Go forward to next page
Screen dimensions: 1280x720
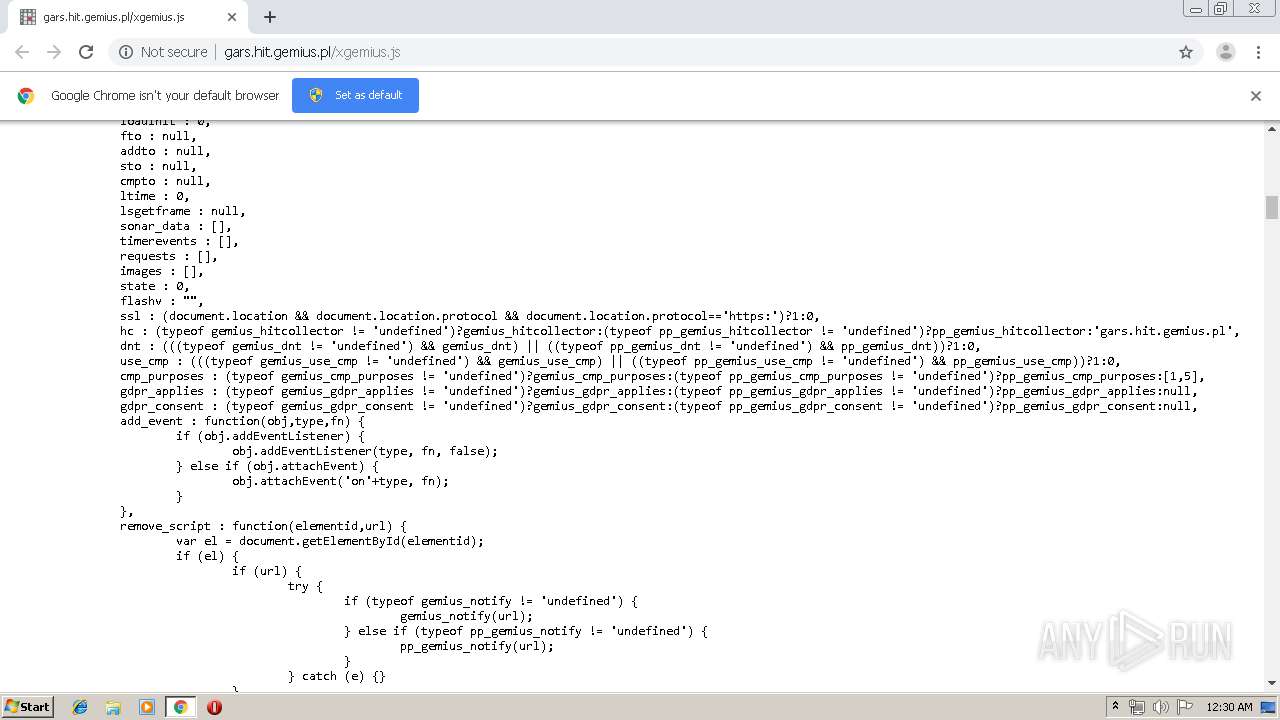click(x=54, y=52)
